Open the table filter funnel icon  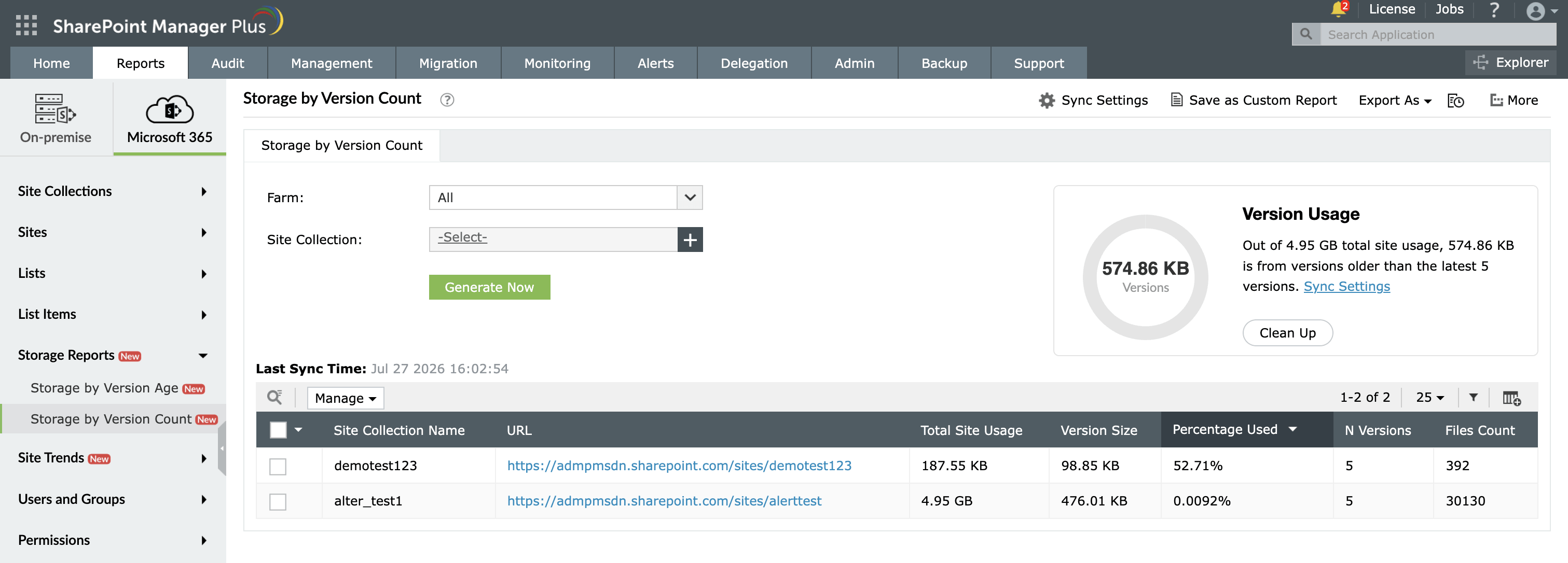(1473, 398)
